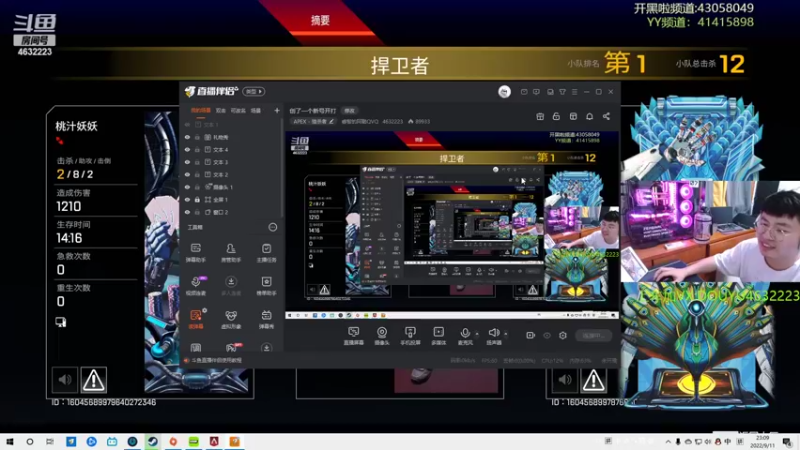
Task: Open the message icon in title bar
Action: click(x=524, y=92)
